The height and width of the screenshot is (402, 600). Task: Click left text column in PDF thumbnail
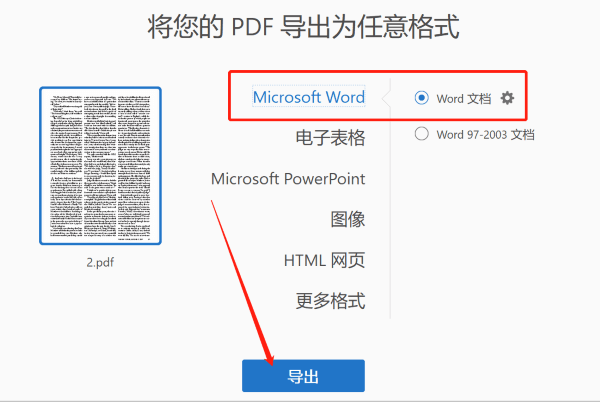point(63,166)
